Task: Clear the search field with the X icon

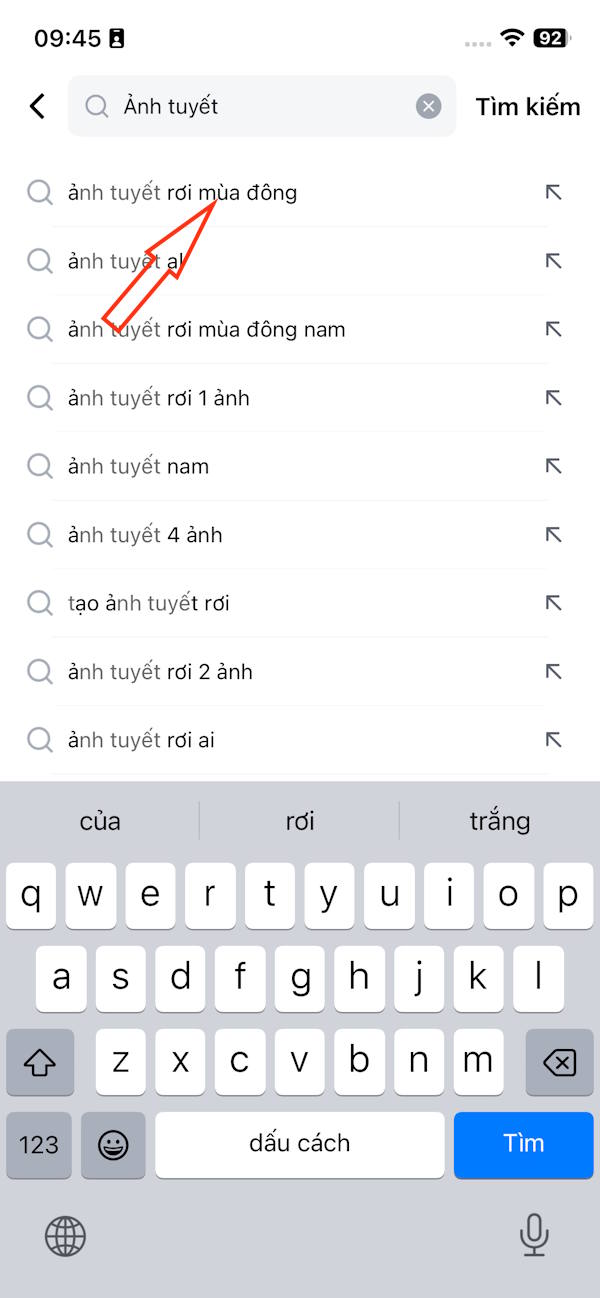Action: coord(428,106)
